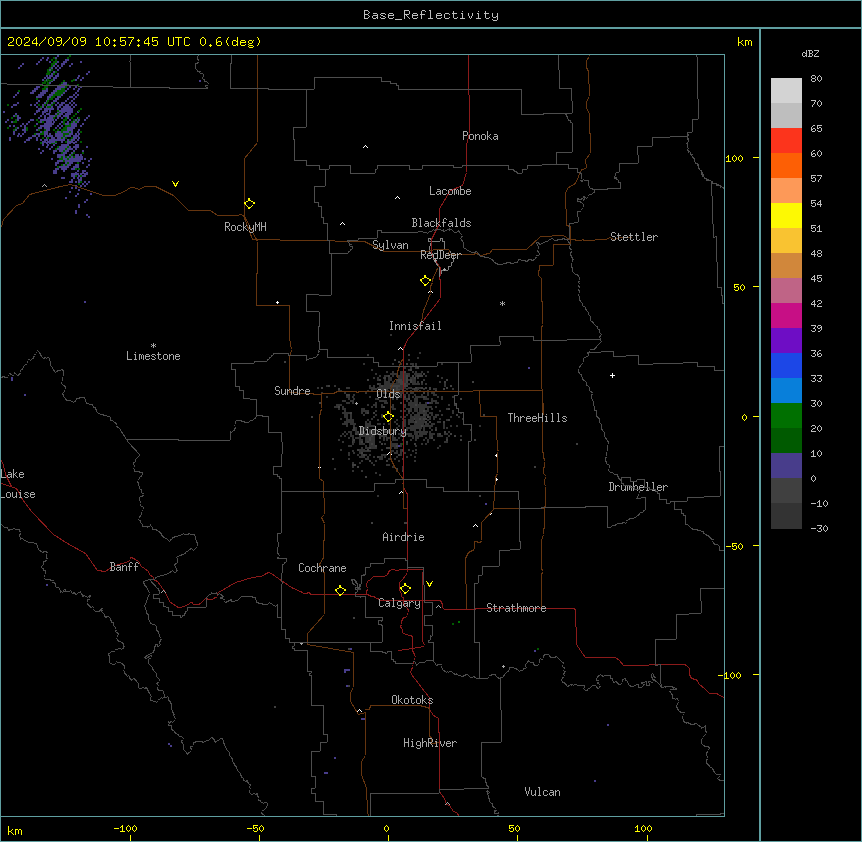Screen dimensions: 862x842
Task: Click the Lacombe city label
Action: tap(450, 191)
